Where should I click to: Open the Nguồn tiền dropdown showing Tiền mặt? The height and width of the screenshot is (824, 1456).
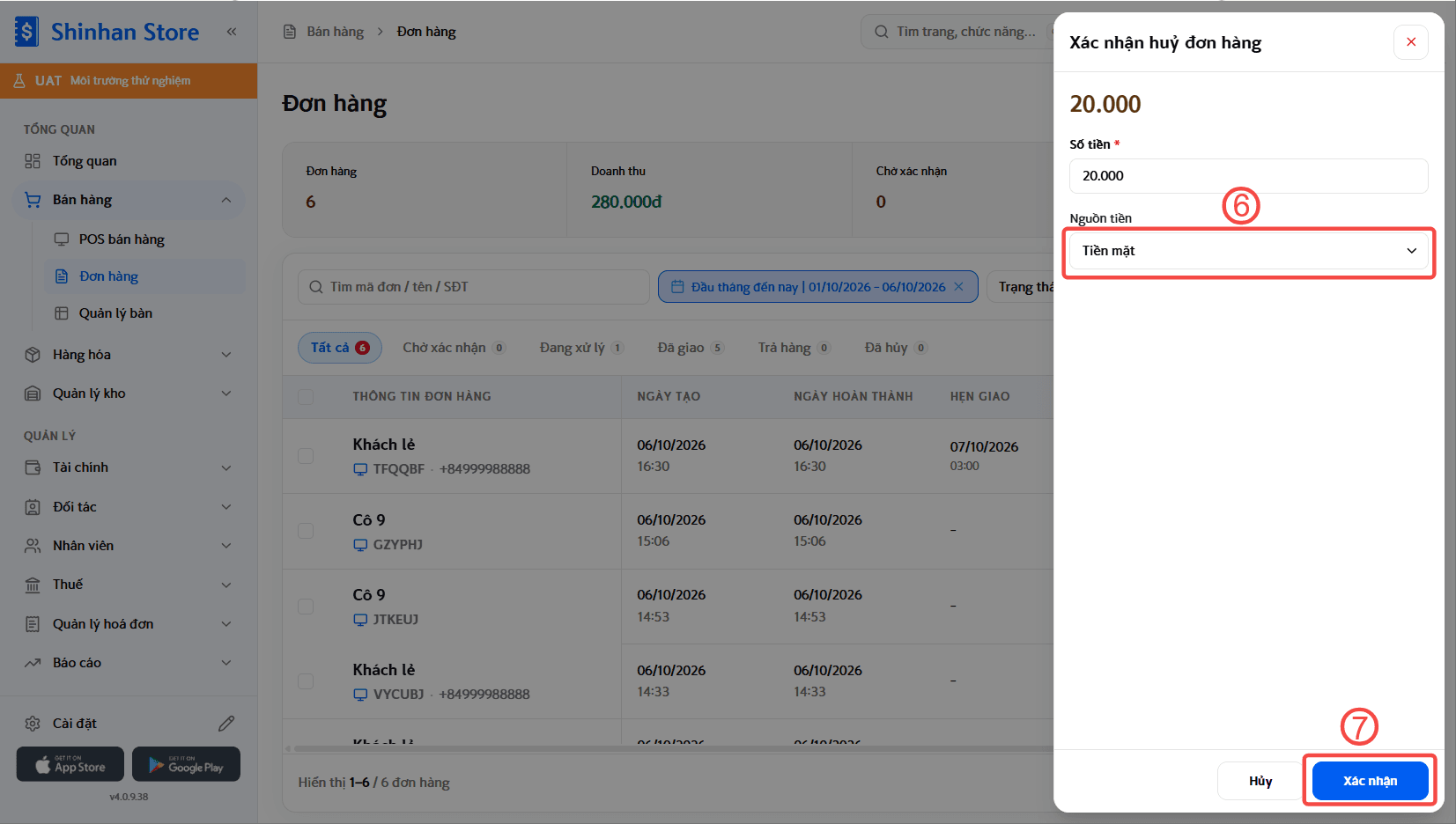point(1249,251)
